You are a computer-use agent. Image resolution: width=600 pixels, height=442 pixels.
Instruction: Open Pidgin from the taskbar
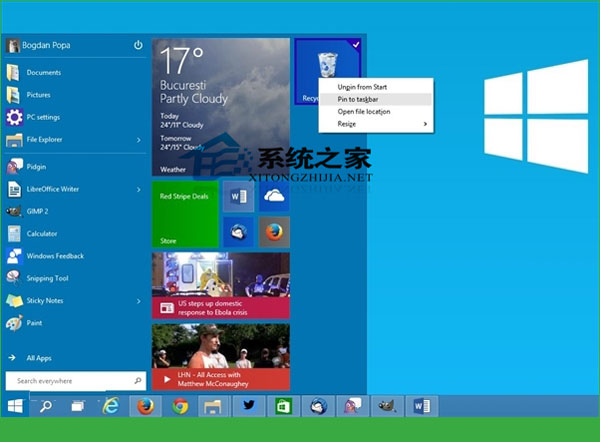tap(353, 406)
